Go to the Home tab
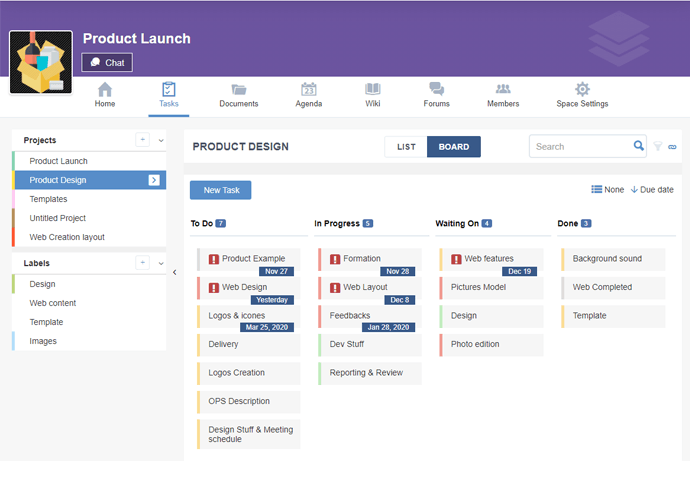The image size is (690, 477). click(x=105, y=96)
